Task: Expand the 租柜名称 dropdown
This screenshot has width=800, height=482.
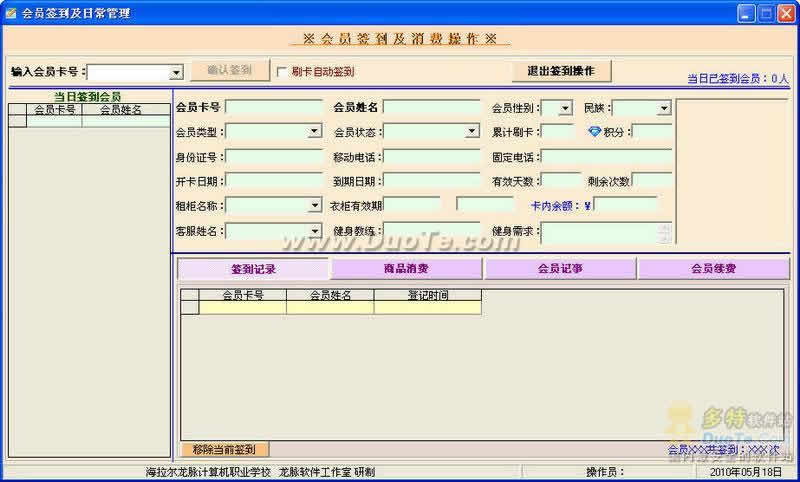Action: (x=314, y=206)
